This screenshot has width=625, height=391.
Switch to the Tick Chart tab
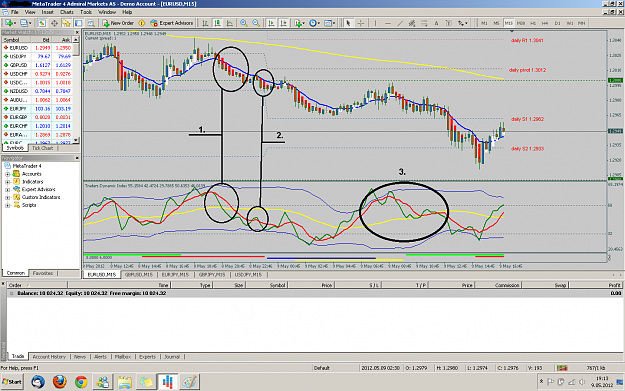pyautogui.click(x=42, y=148)
